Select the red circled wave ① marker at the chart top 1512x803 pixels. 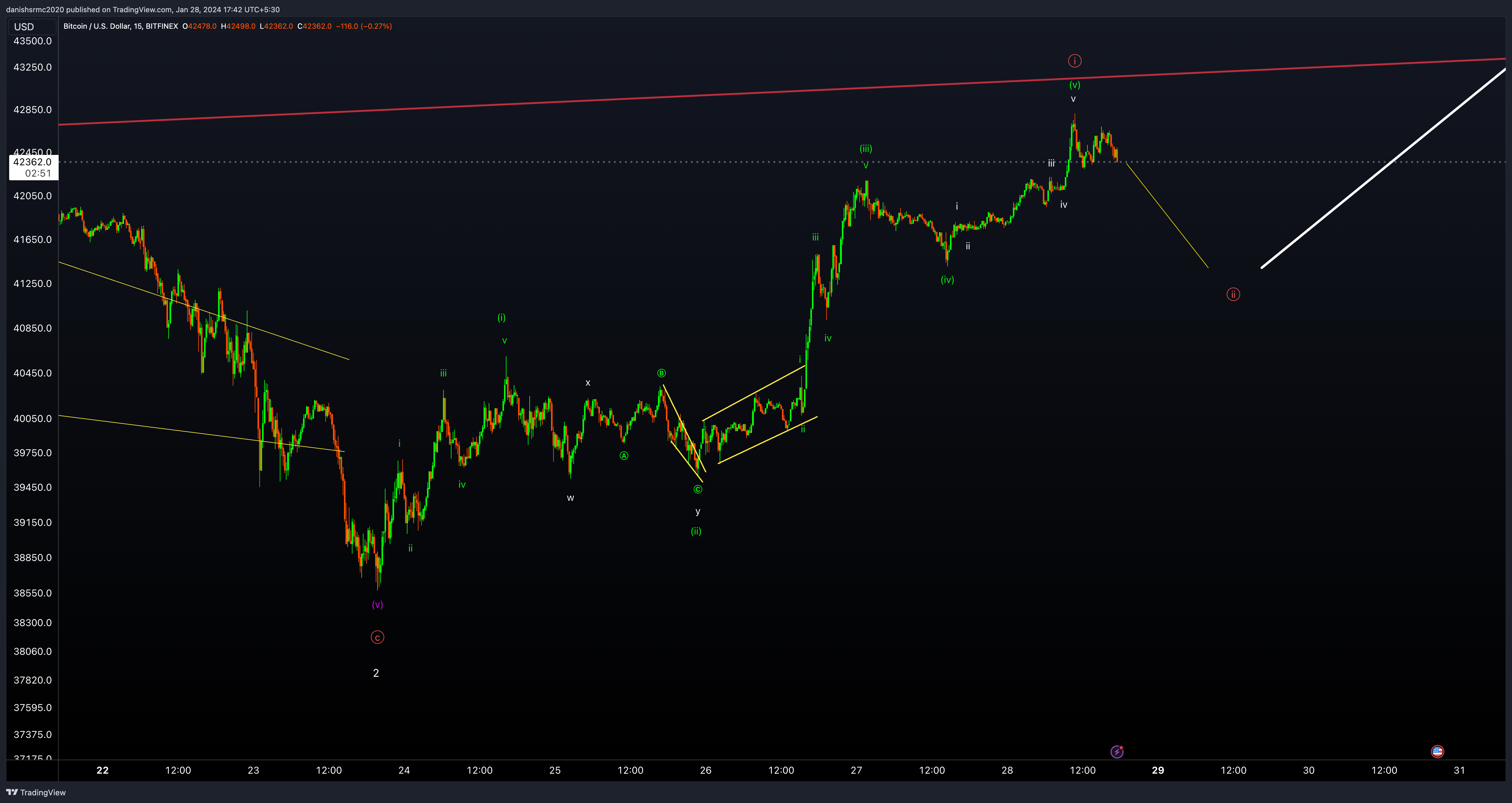1075,61
